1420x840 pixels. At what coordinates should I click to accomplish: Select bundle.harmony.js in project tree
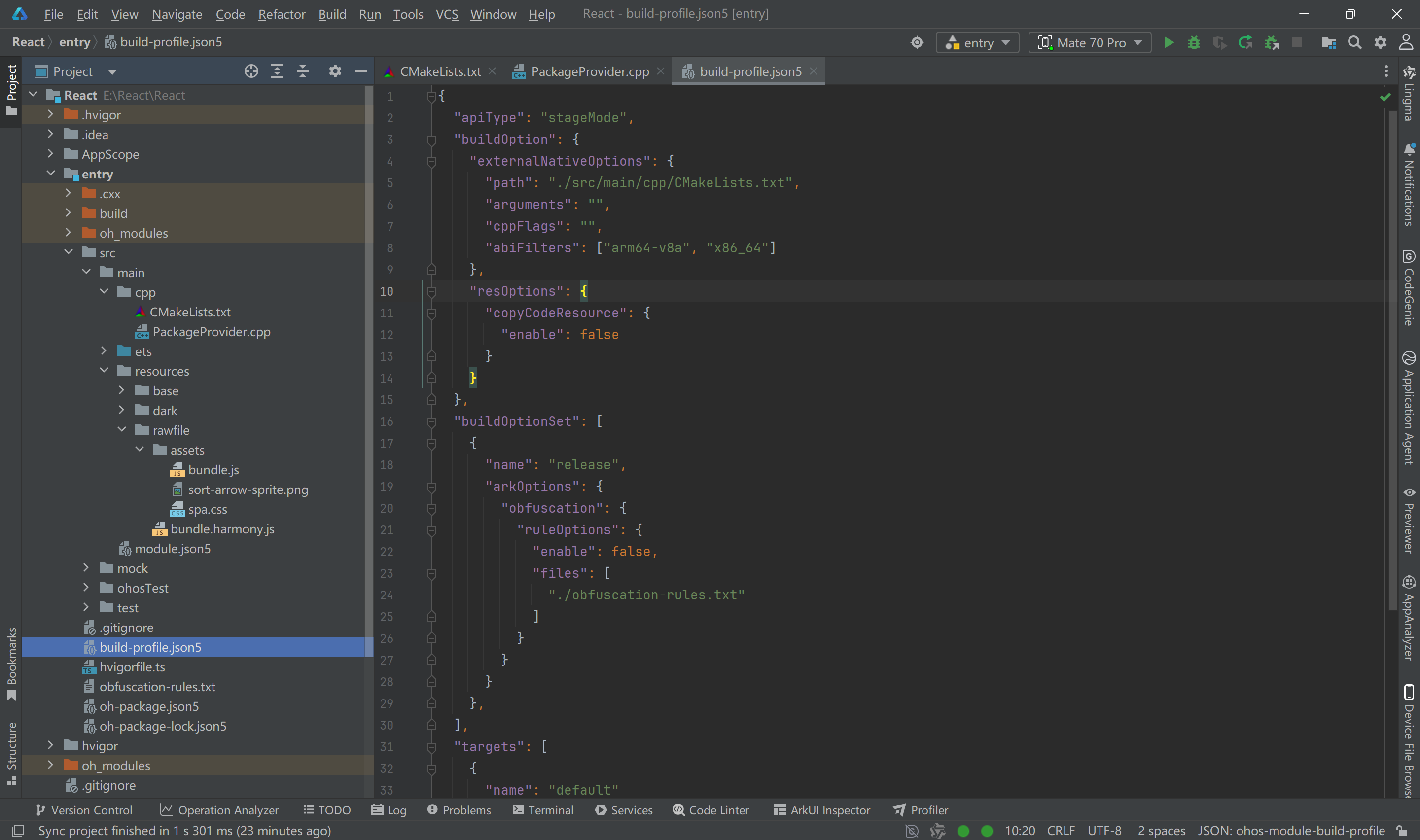(222, 528)
